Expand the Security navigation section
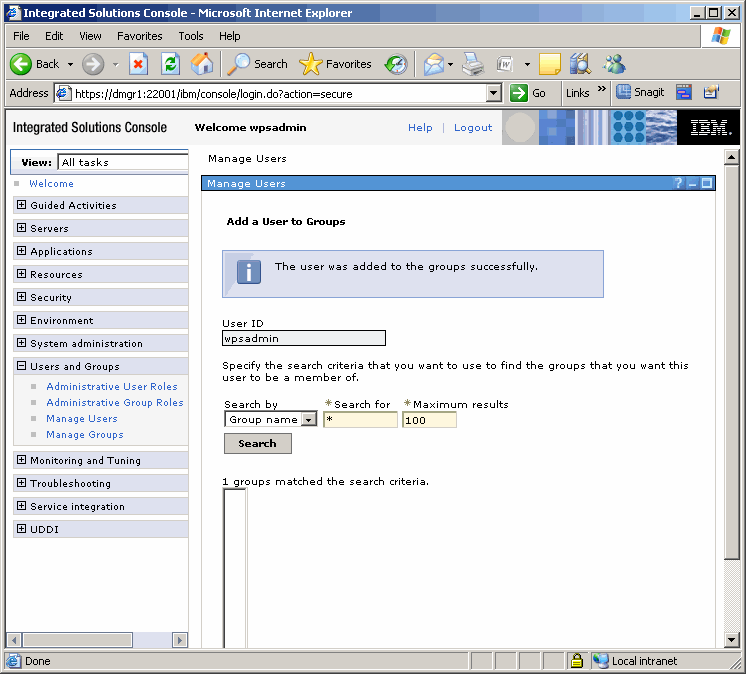Image resolution: width=746 pixels, height=674 pixels. pos(22,297)
